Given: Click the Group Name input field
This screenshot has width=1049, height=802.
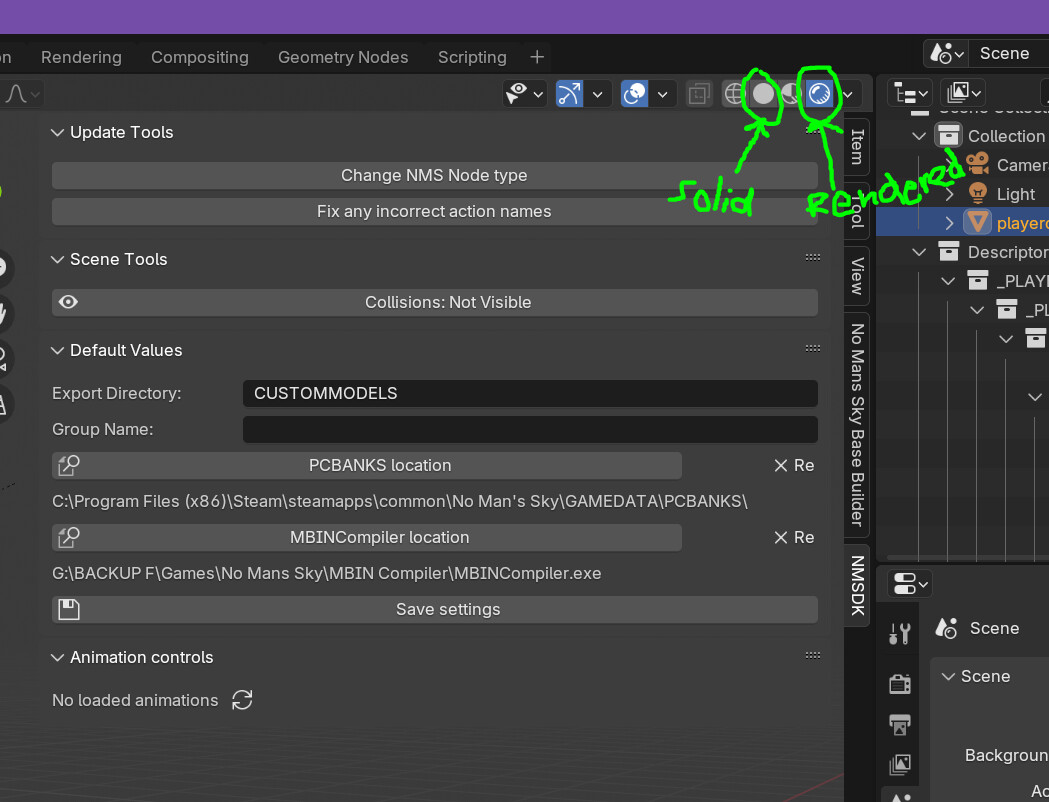Looking at the screenshot, I should (x=530, y=429).
